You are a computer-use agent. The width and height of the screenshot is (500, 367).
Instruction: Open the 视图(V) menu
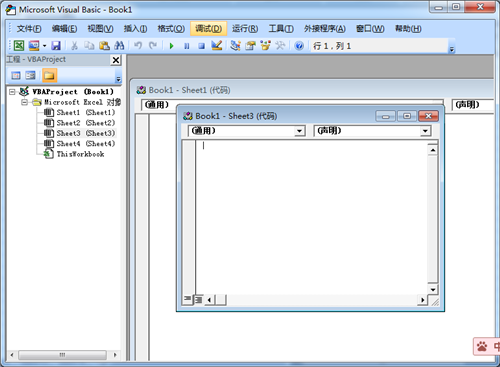100,29
